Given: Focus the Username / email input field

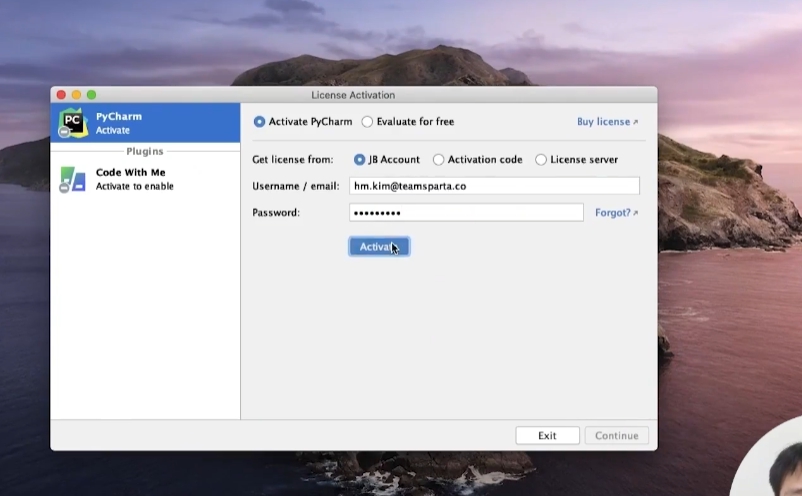Looking at the screenshot, I should [x=494, y=186].
